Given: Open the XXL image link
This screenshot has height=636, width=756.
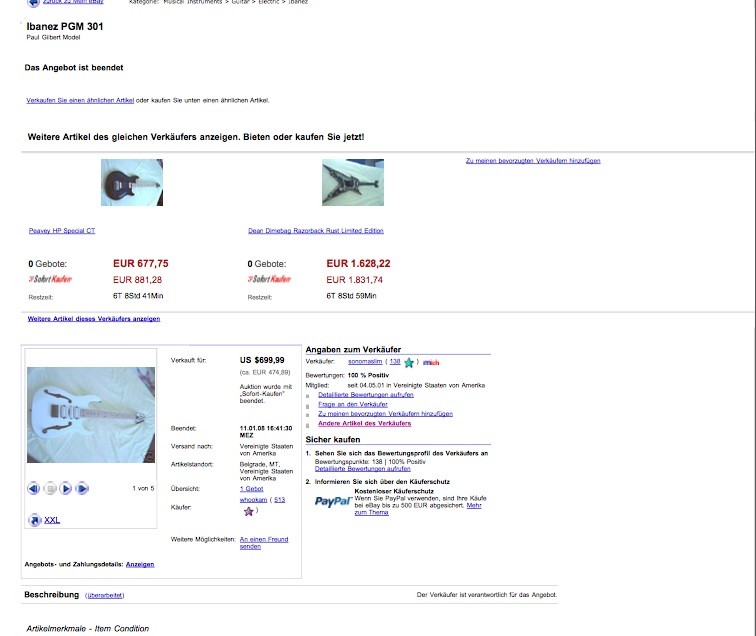Looking at the screenshot, I should tap(52, 520).
